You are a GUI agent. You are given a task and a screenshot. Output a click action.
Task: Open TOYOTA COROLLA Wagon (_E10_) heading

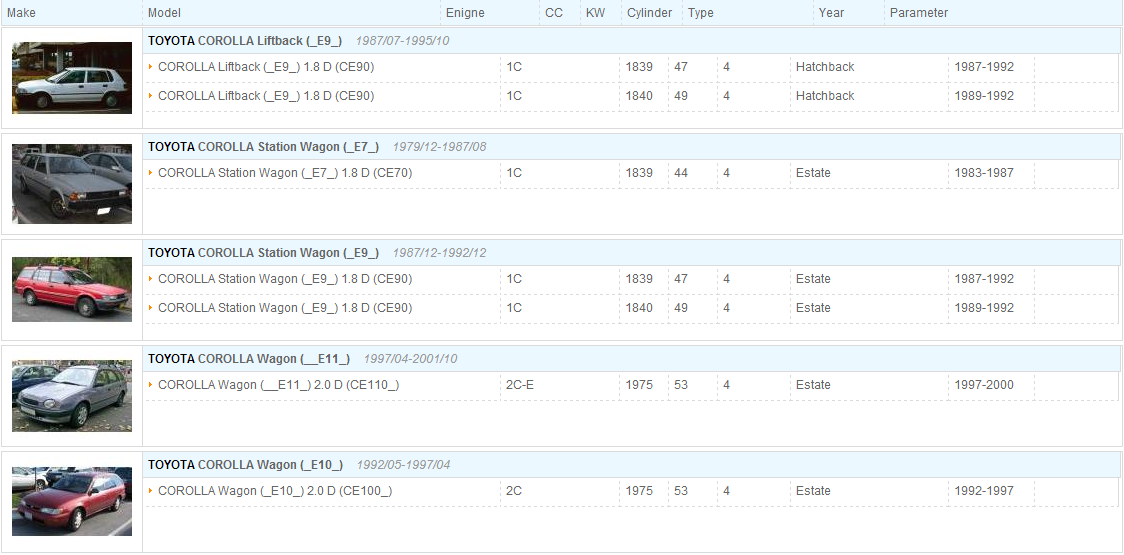click(245, 465)
